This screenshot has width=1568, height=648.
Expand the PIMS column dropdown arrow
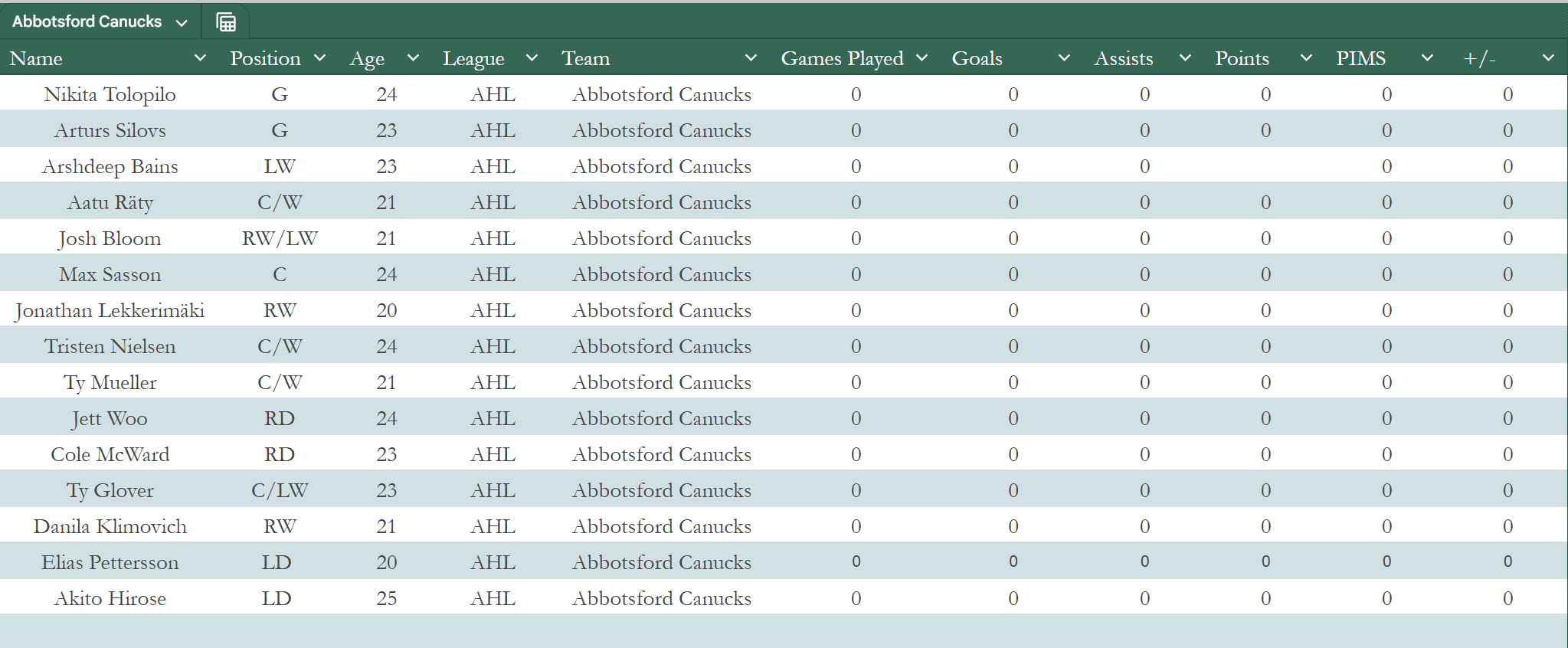coord(1427,58)
